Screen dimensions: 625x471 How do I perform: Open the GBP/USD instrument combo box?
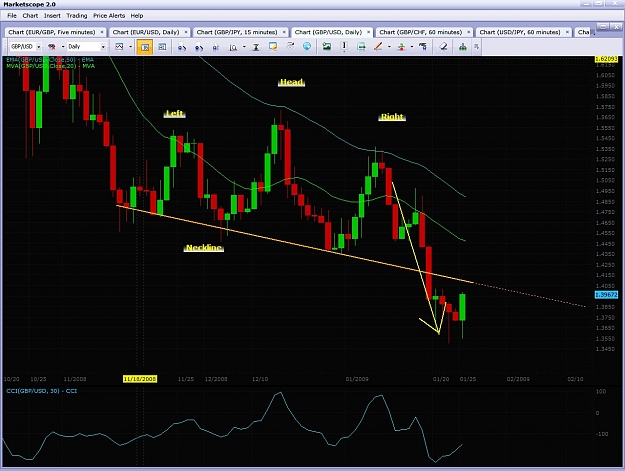(26, 47)
